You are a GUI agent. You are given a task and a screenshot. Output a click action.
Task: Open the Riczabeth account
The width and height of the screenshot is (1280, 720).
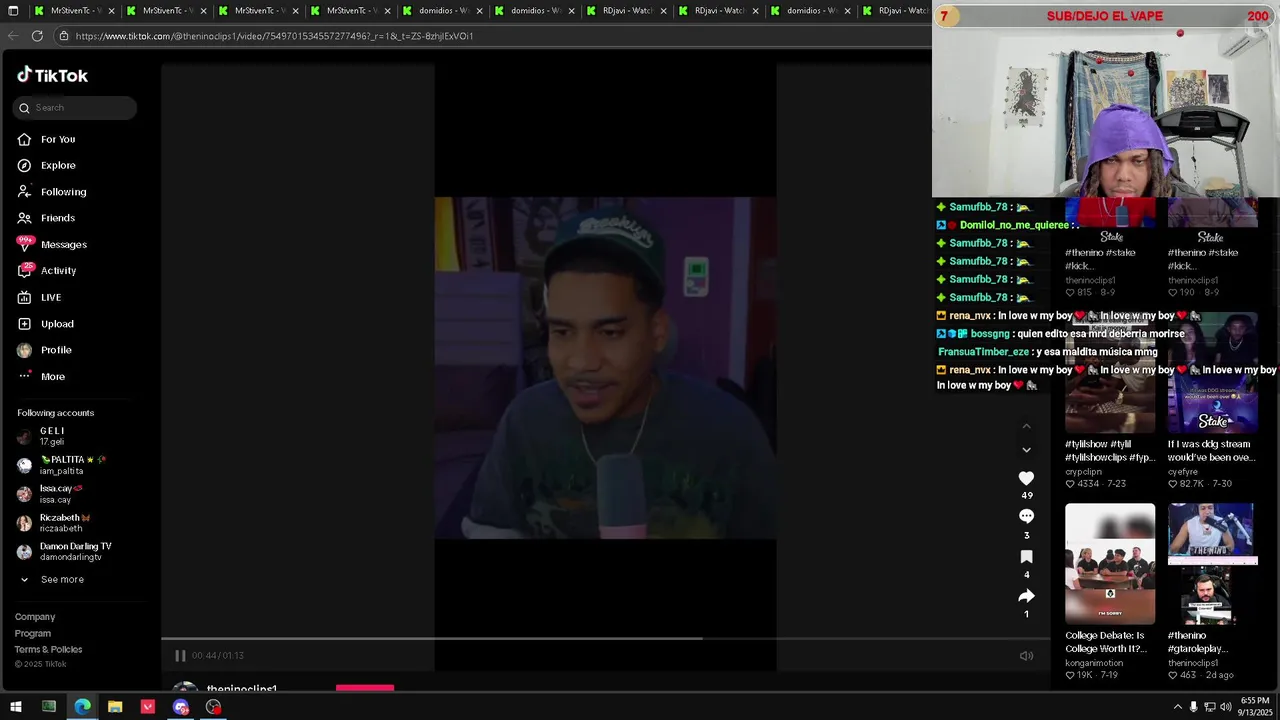tap(76, 523)
